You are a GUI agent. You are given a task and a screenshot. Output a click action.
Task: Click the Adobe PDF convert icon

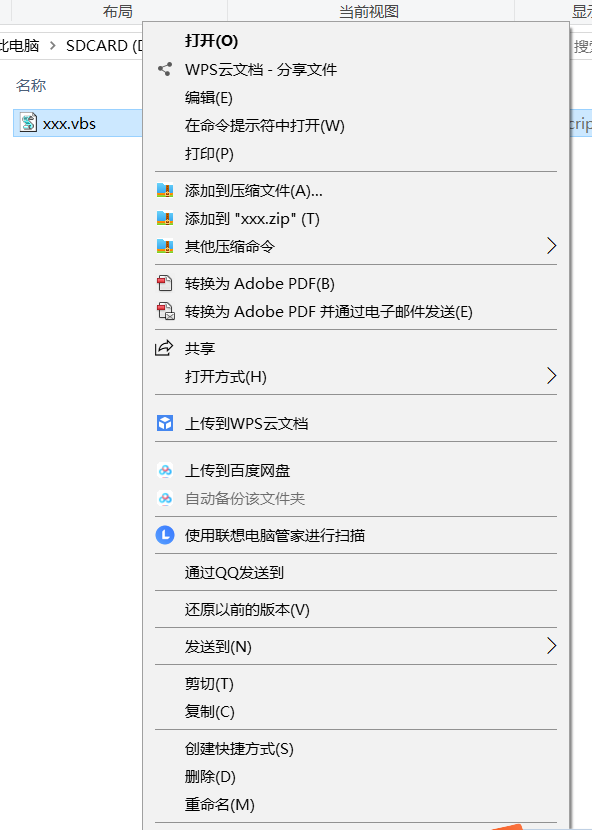[165, 284]
